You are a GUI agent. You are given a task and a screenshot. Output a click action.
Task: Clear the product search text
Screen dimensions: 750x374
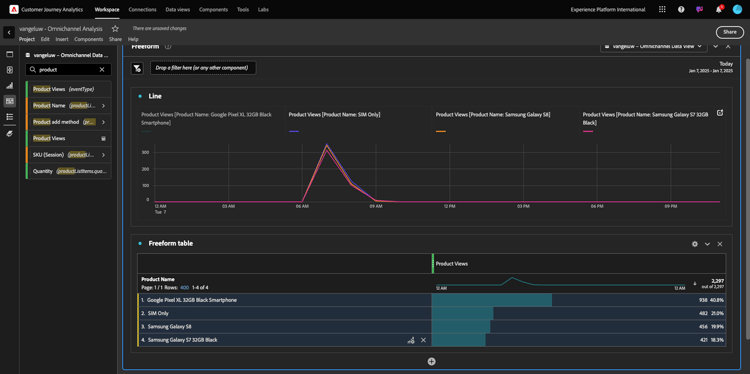(102, 69)
